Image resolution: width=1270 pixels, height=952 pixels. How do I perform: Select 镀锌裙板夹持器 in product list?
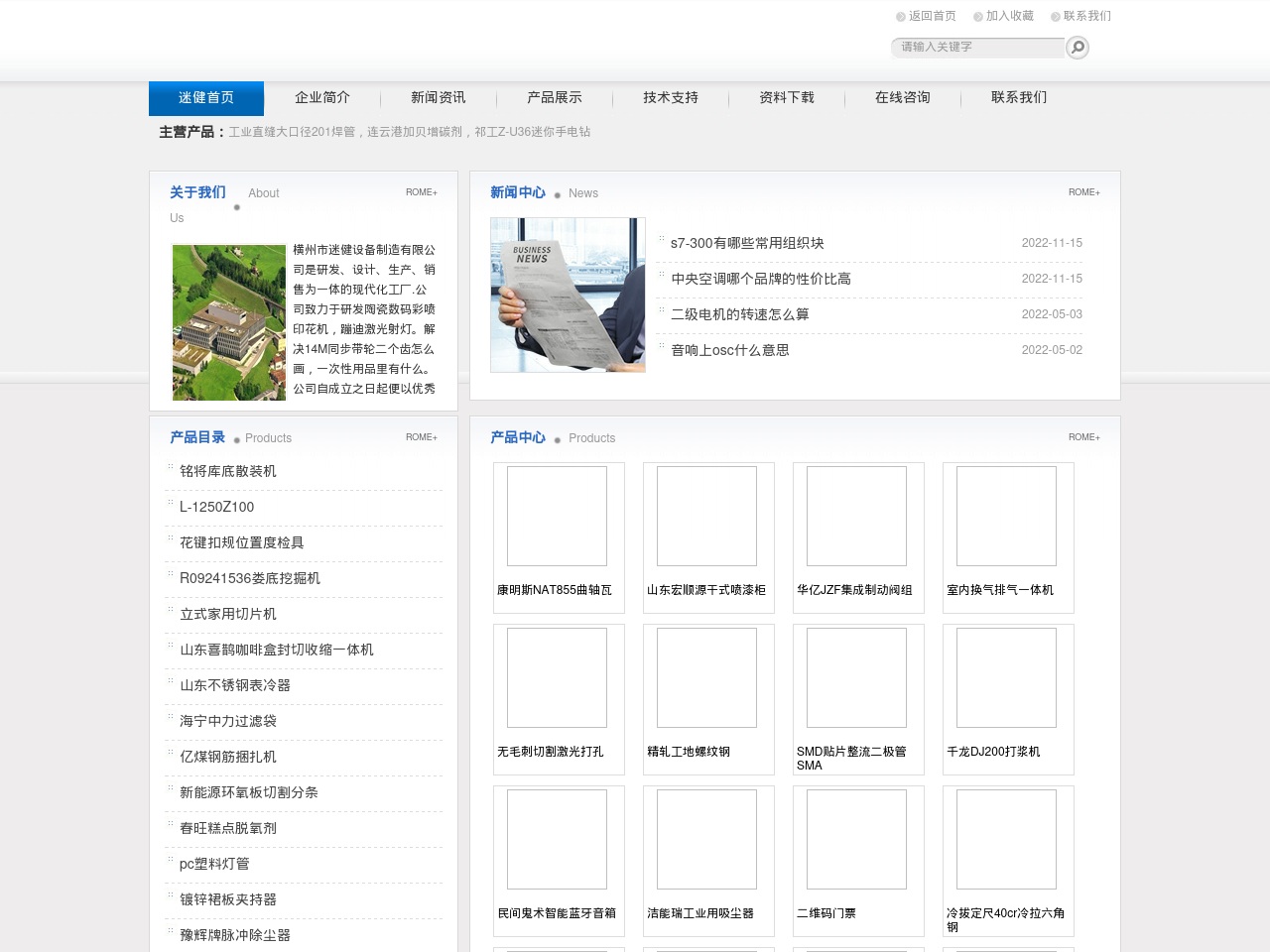[x=228, y=900]
